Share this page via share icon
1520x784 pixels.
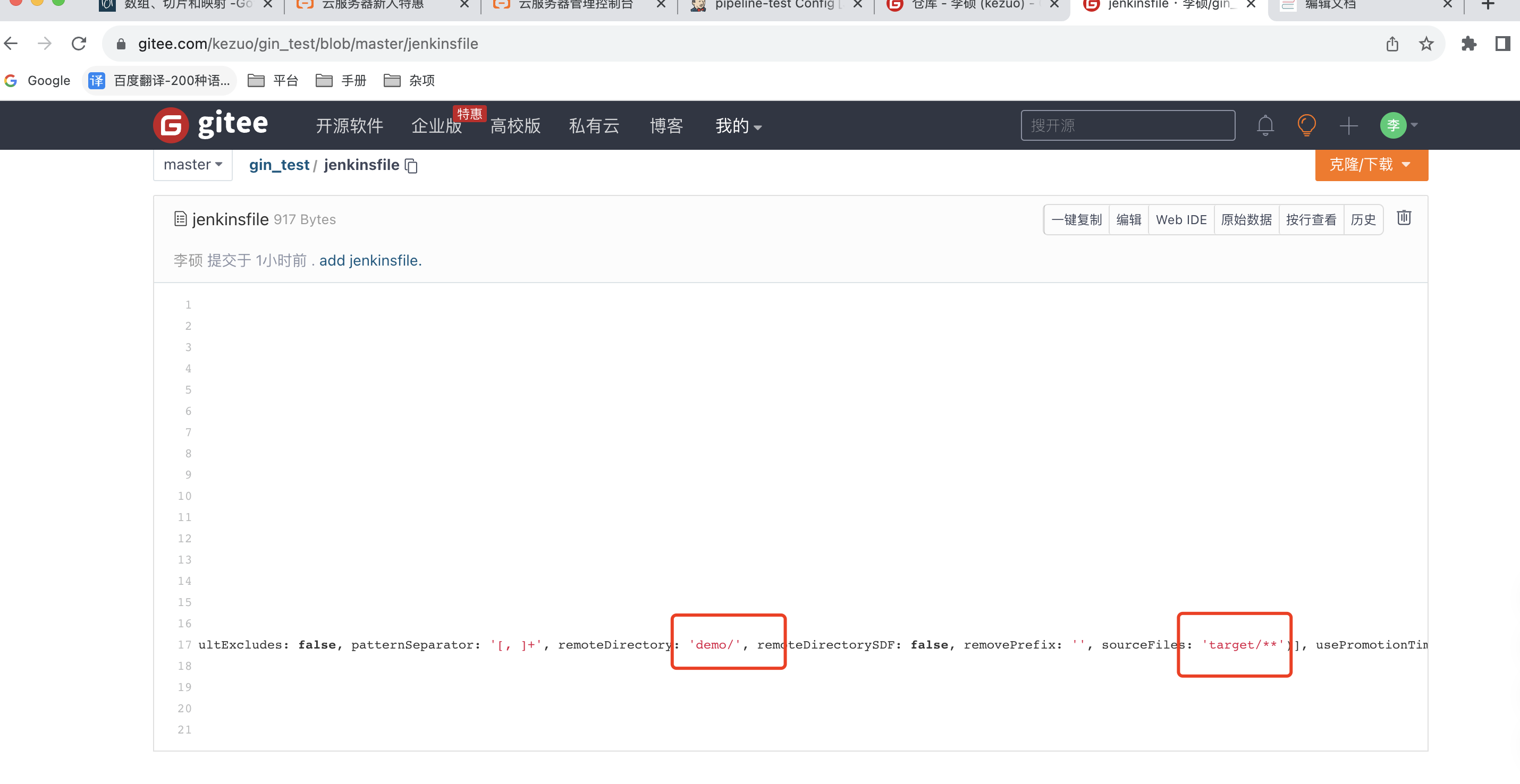tap(1392, 44)
